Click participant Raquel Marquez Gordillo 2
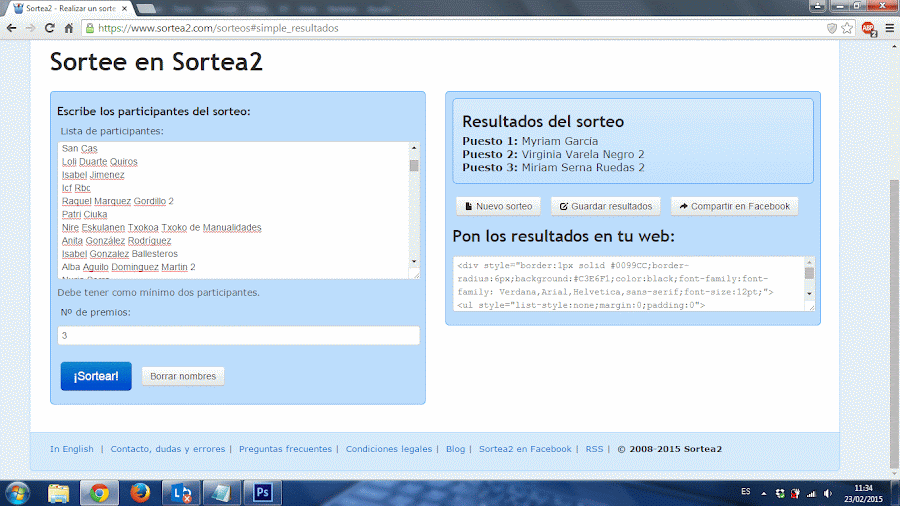Image resolution: width=900 pixels, height=506 pixels. click(x=118, y=201)
